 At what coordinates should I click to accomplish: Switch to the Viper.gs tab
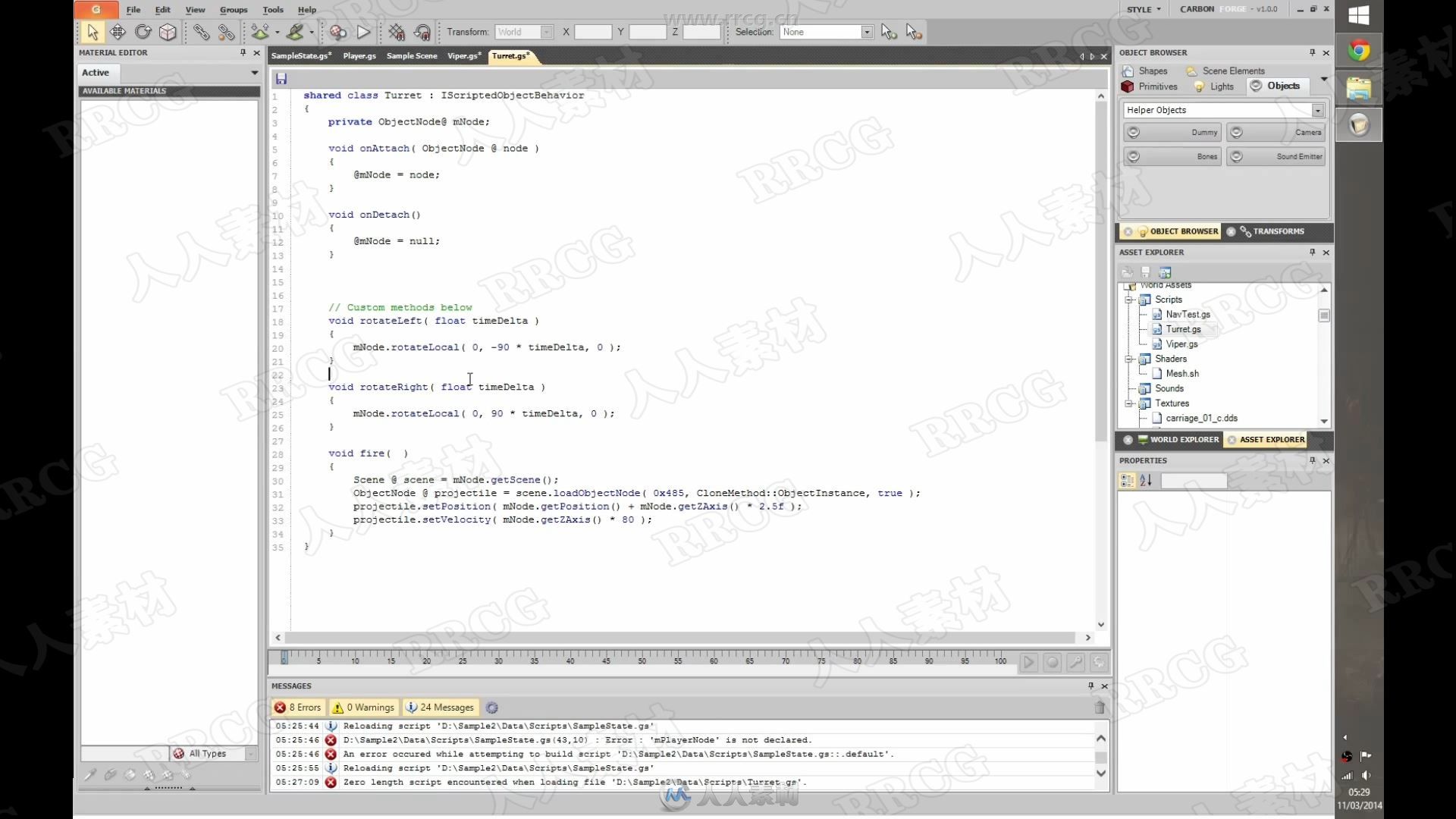pos(464,55)
